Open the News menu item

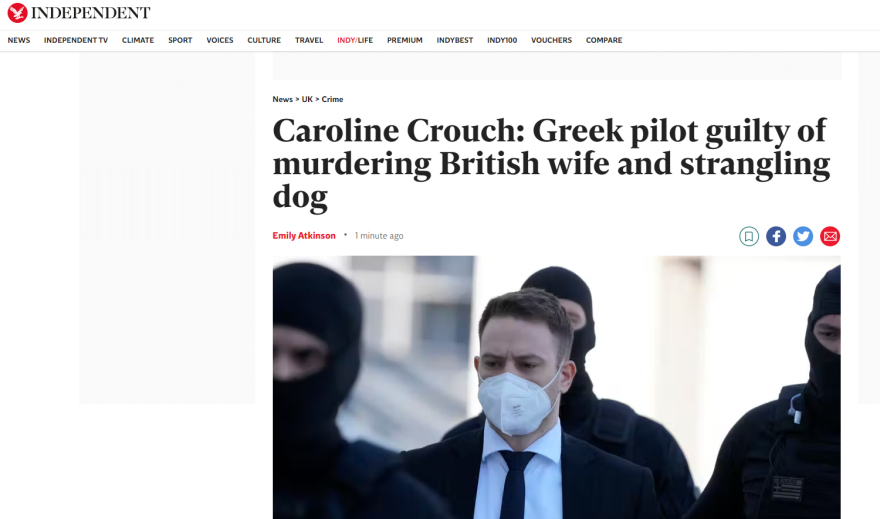pyautogui.click(x=19, y=40)
